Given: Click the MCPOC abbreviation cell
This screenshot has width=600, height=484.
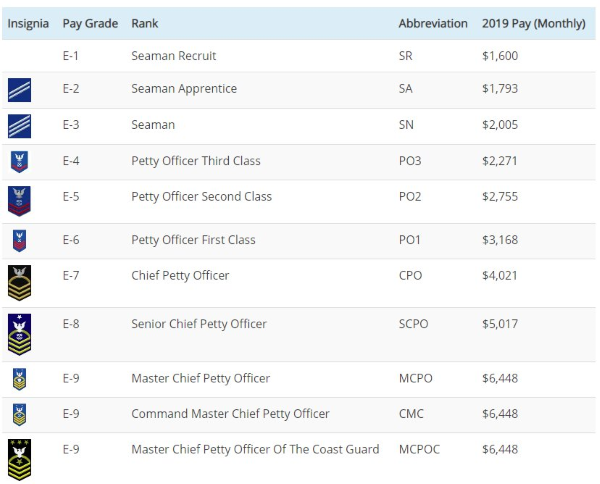Looking at the screenshot, I should [418, 450].
